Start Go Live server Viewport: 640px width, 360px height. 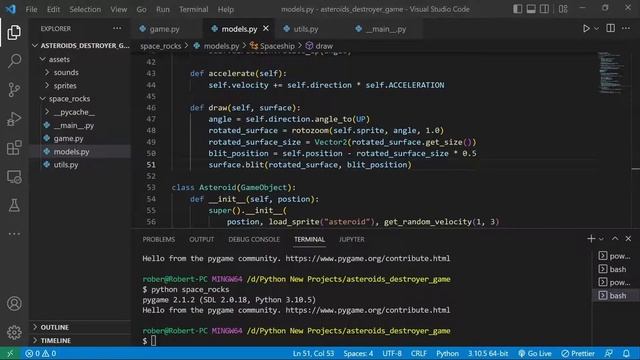(x=535, y=353)
